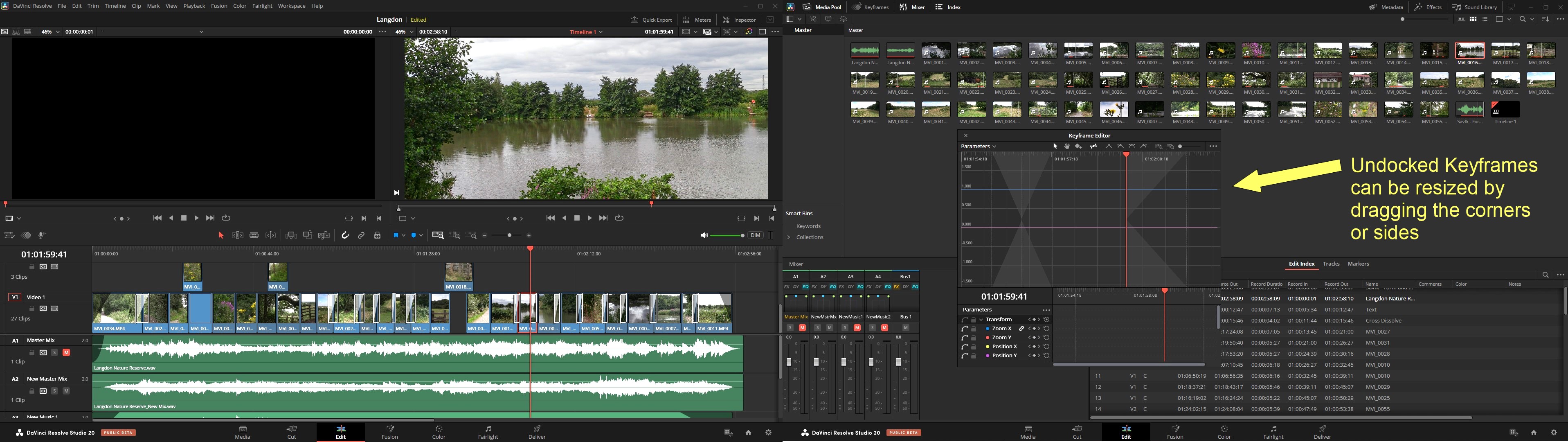Viewport: 1568px width, 442px height.
Task: Adjust the monitor volume slider
Action: tap(727, 236)
